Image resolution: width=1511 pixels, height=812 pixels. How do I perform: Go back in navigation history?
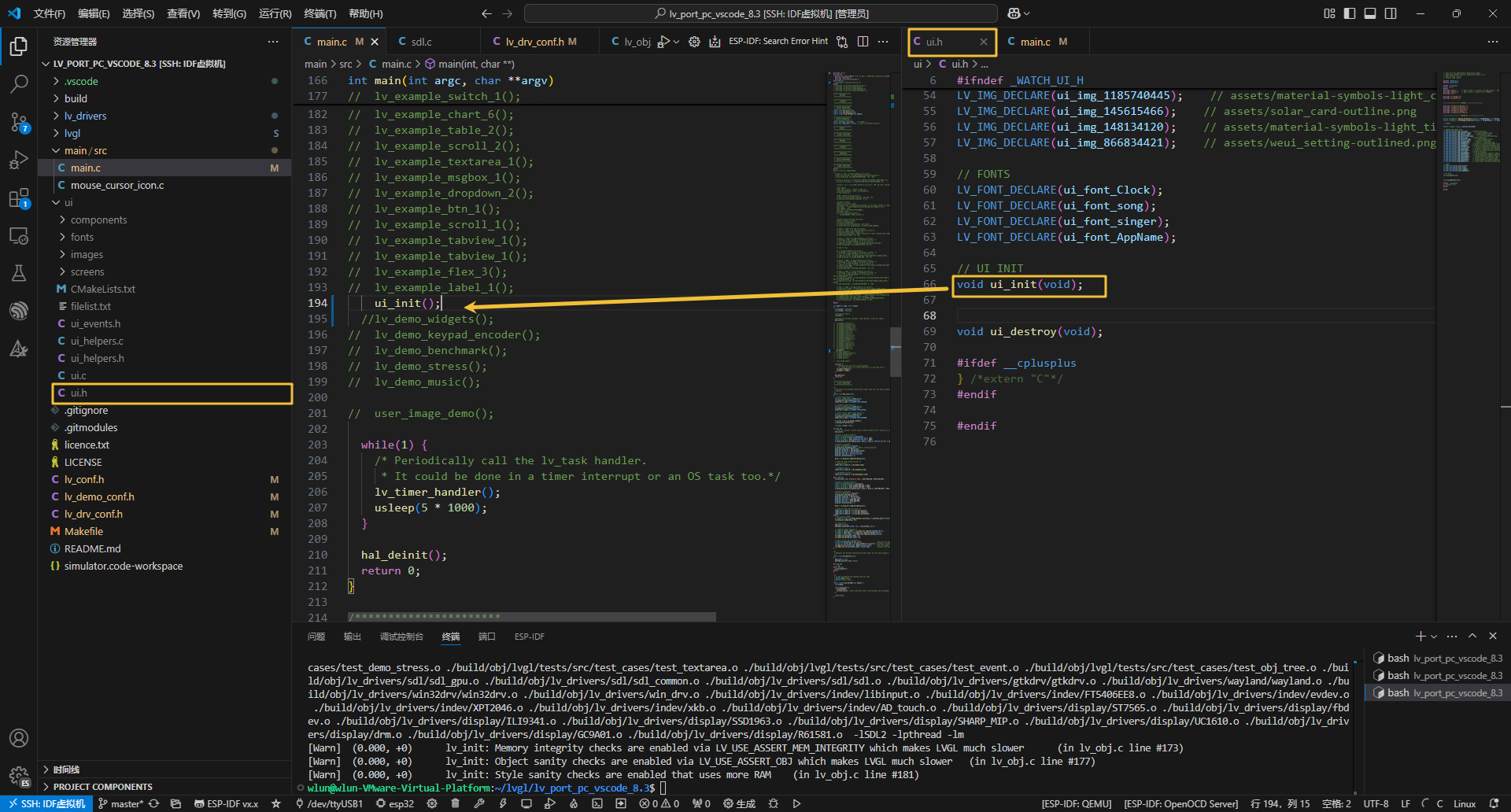coord(486,13)
